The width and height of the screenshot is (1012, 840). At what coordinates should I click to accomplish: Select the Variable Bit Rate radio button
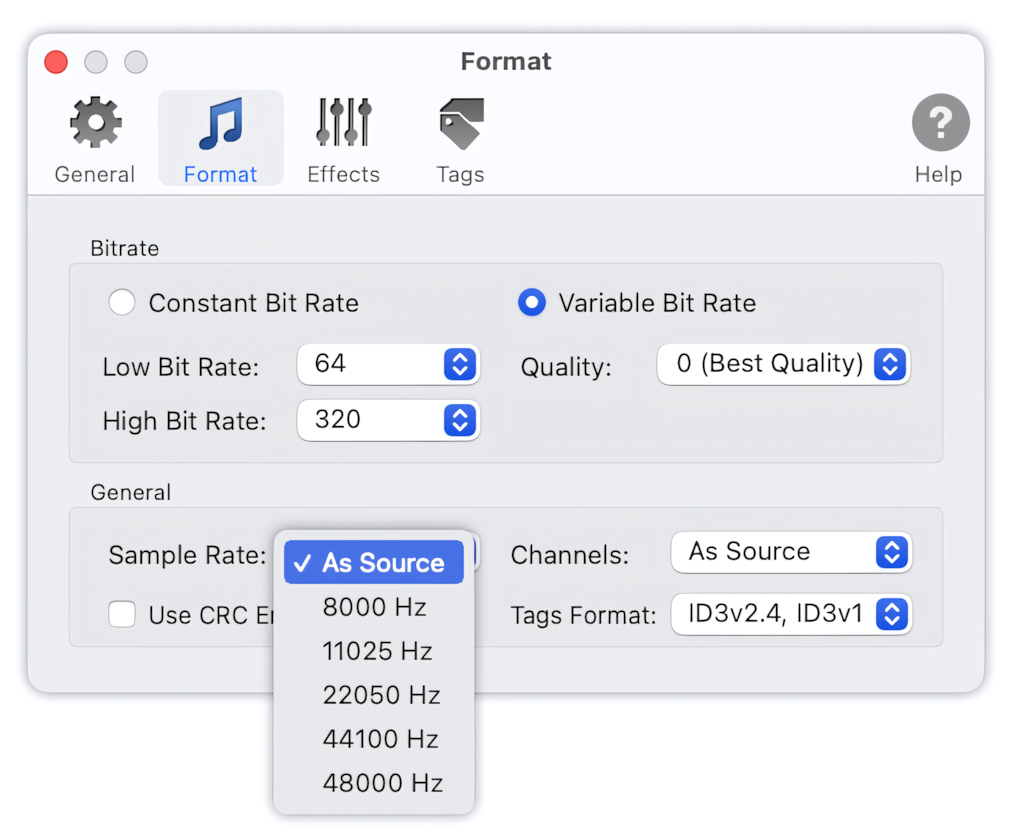(532, 303)
